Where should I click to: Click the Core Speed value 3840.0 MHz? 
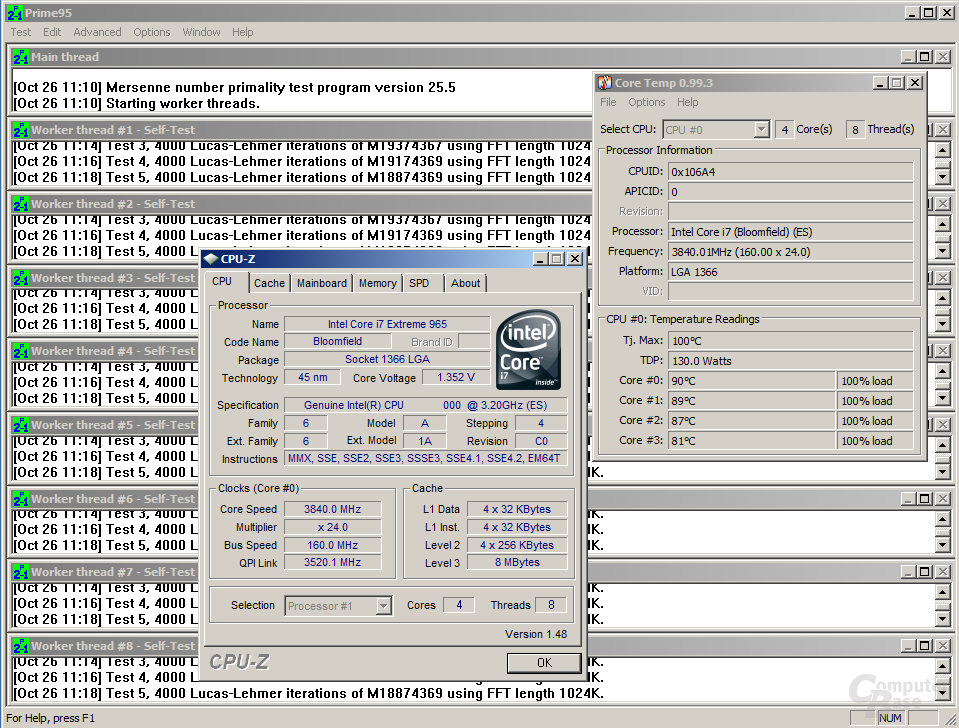coord(333,509)
